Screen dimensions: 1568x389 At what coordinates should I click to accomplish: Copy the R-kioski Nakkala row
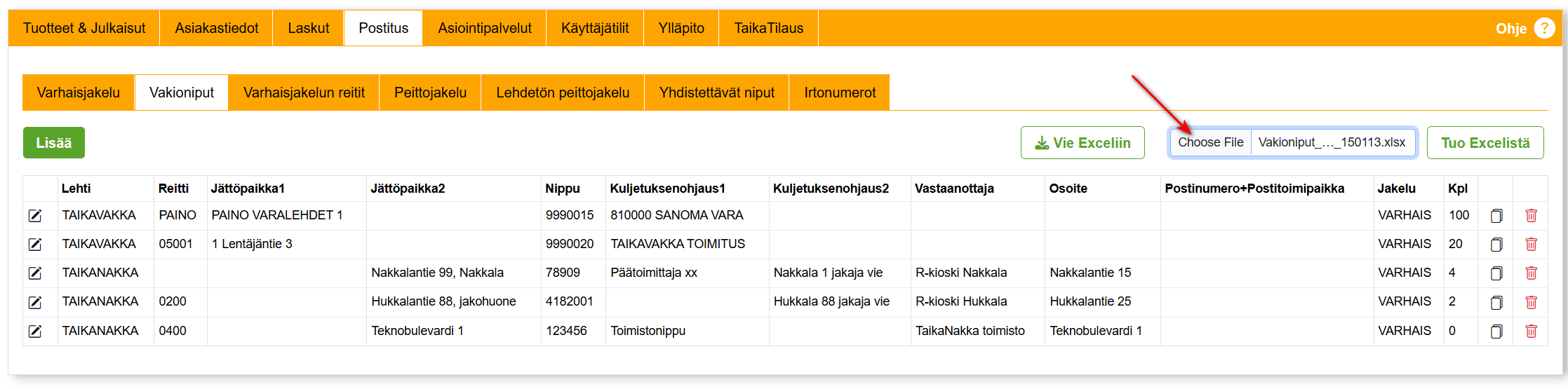pyautogui.click(x=1496, y=273)
